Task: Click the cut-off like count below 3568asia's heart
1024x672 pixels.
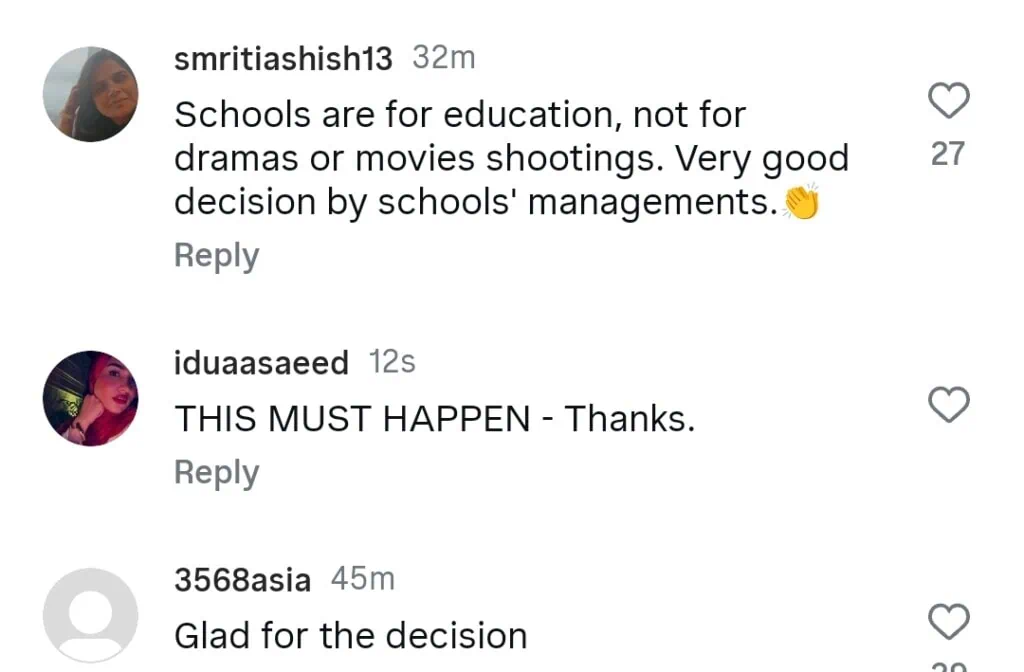Action: pos(947,666)
